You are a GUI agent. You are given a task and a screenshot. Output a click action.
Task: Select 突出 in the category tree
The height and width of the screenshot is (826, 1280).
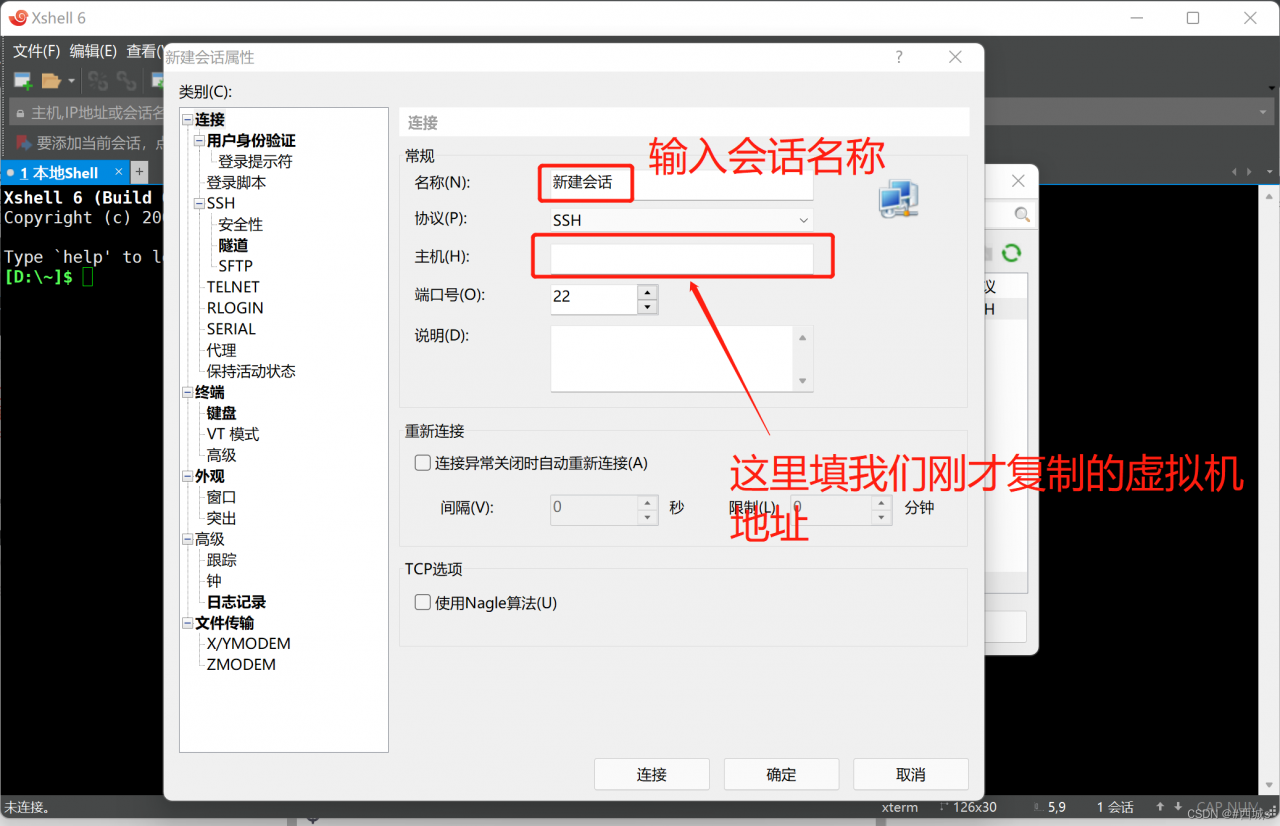[221, 518]
